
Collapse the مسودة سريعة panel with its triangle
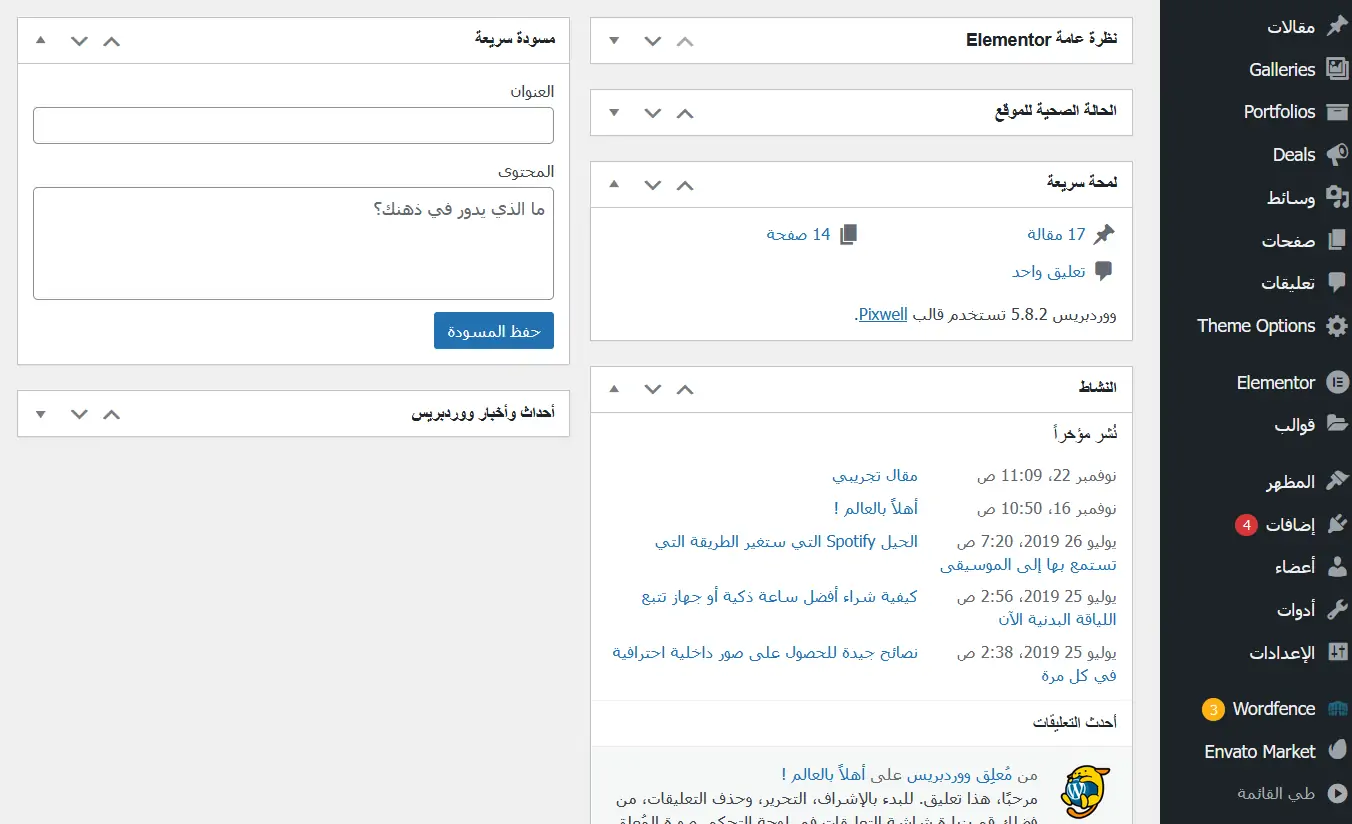(40, 41)
